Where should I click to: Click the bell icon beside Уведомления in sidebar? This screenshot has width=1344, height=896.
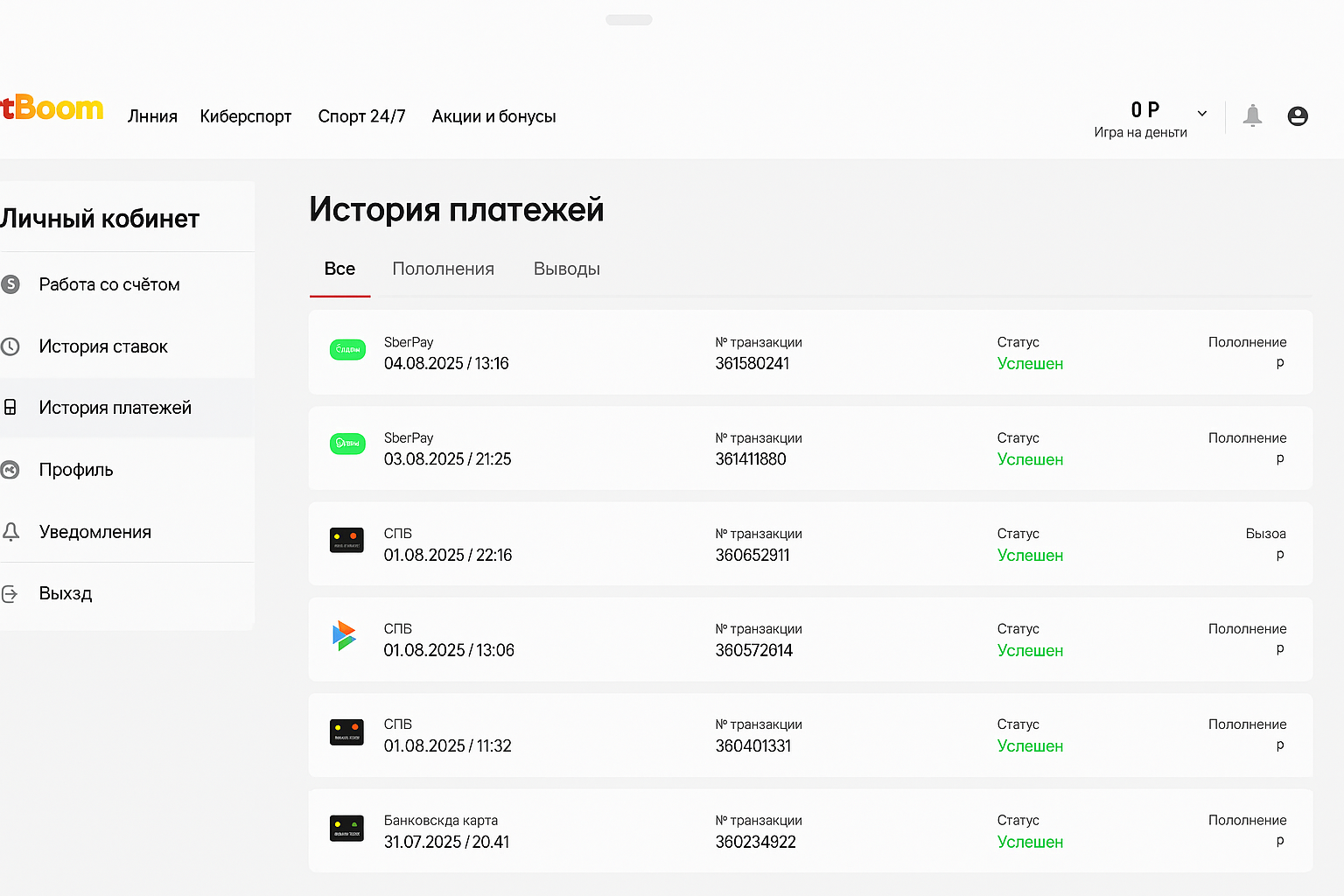point(10,532)
